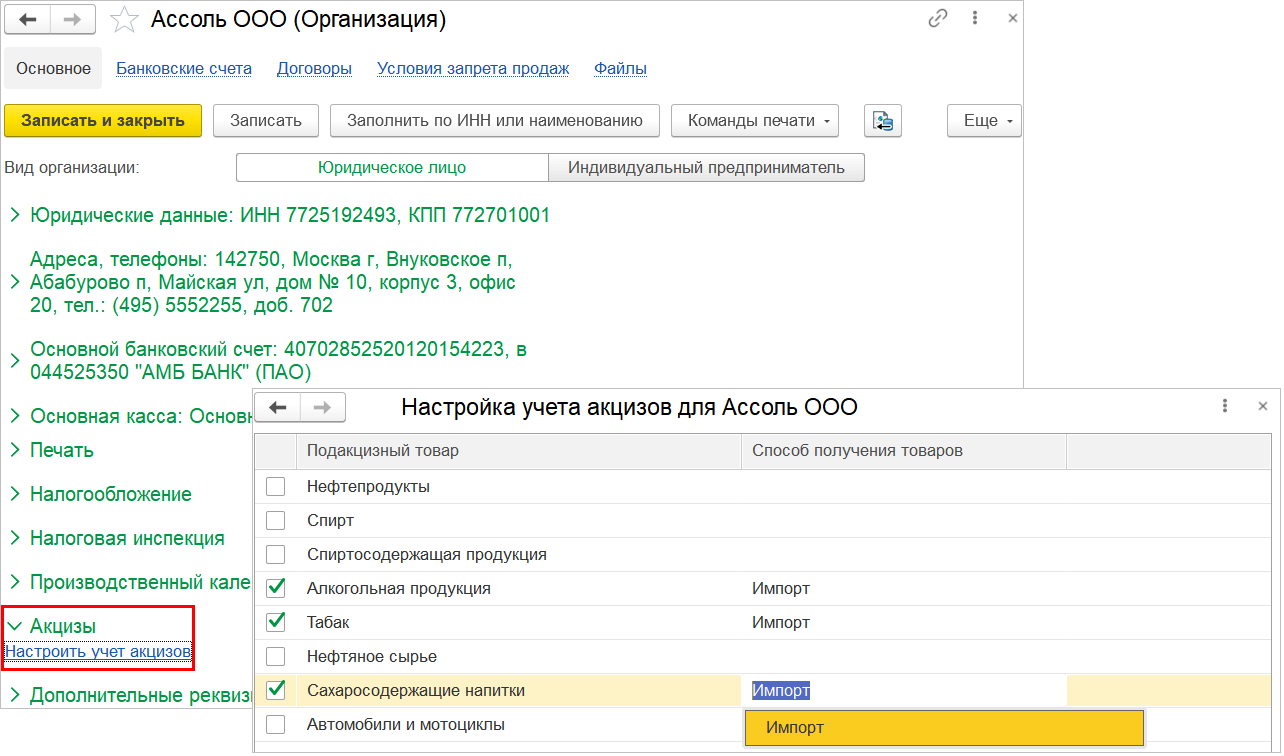Image resolution: width=1284 pixels, height=756 pixels.
Task: Click the forward arrow in the Организация window
Action: (73, 19)
